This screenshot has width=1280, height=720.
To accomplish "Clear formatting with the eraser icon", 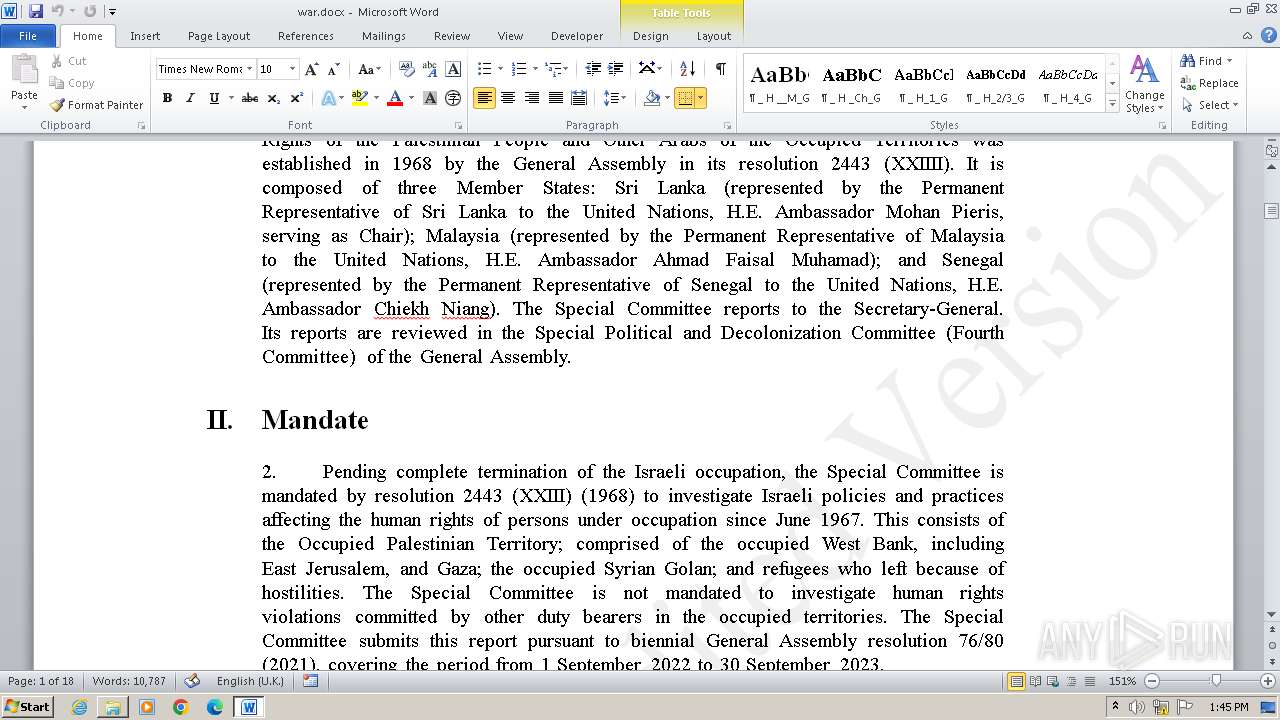I will coord(407,69).
